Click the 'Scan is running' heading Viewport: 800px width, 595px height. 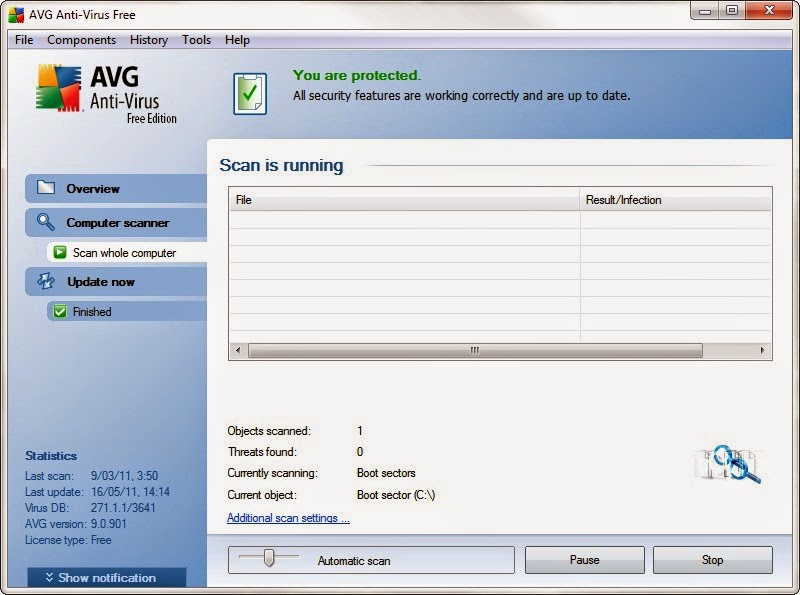pyautogui.click(x=281, y=165)
